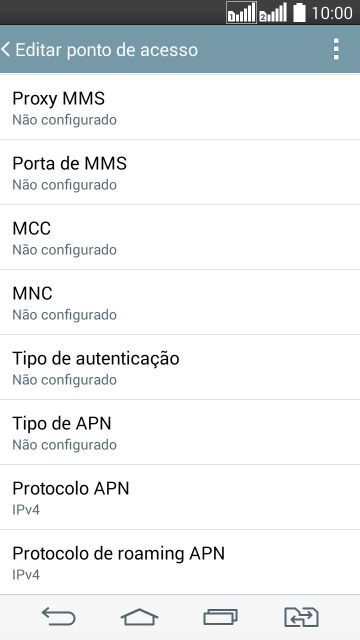Open the three-dot overflow menu
The image size is (360, 640).
coord(336,49)
